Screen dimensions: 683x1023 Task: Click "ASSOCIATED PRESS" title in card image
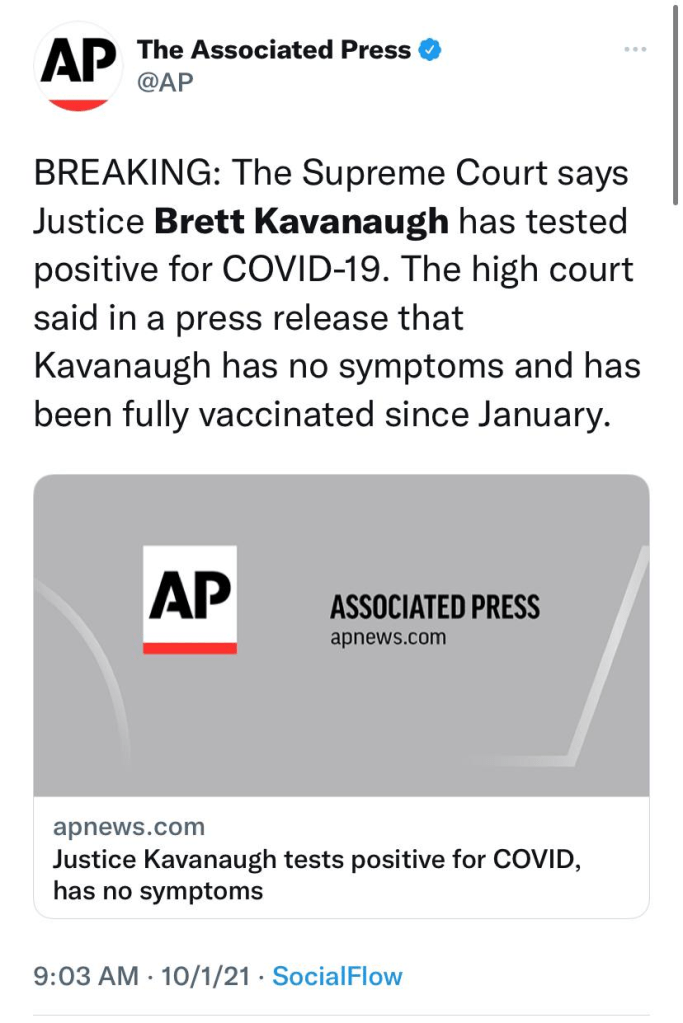pyautogui.click(x=434, y=606)
